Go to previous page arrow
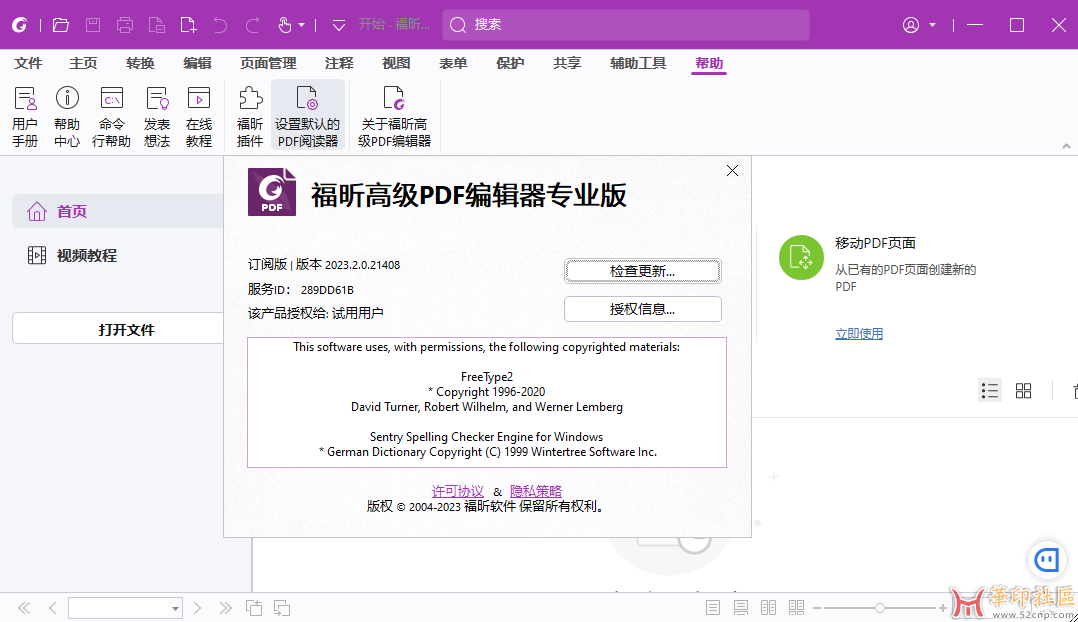This screenshot has width=1078, height=622. pos(53,608)
